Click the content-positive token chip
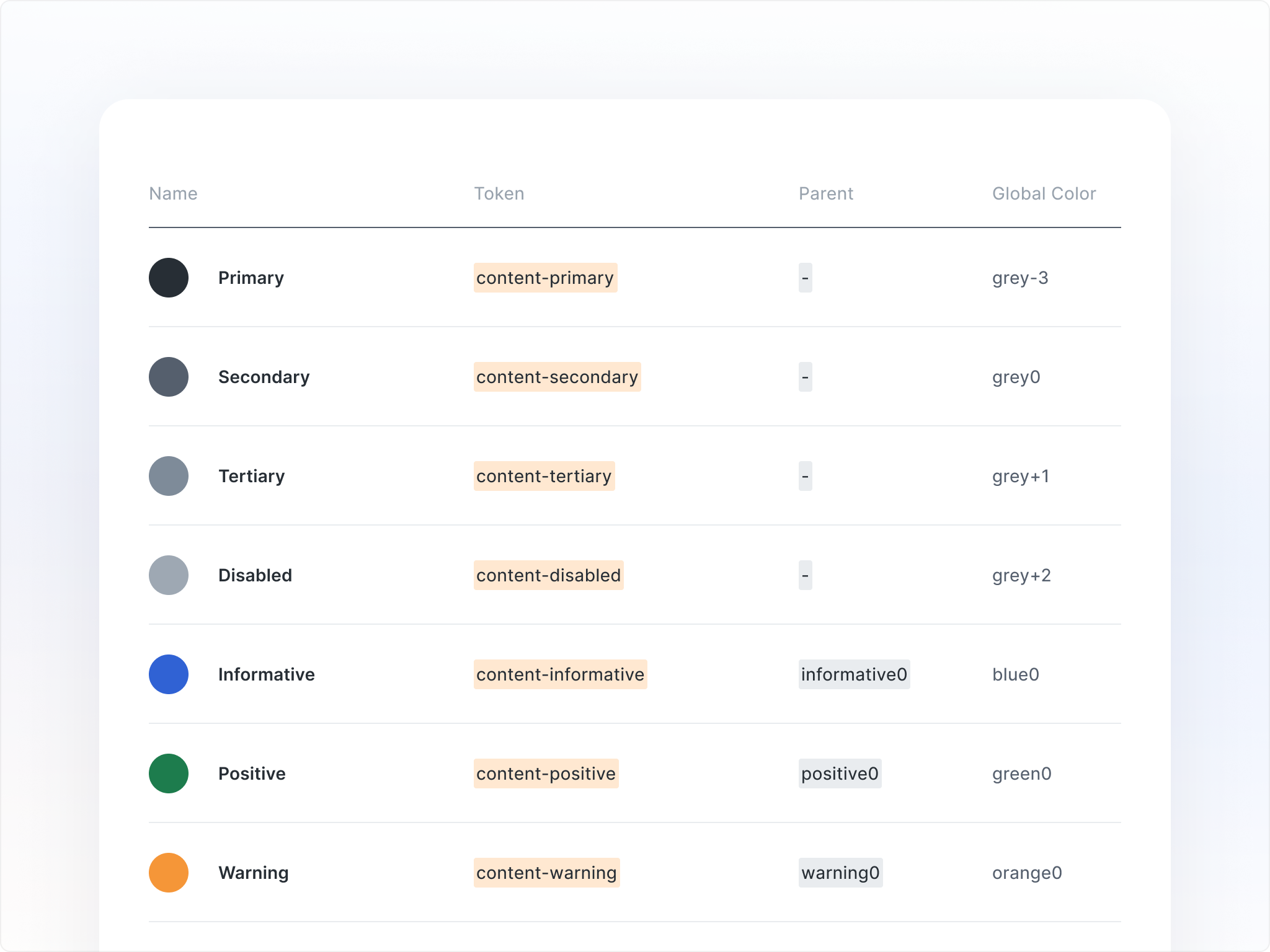Viewport: 1270px width, 952px height. click(546, 773)
